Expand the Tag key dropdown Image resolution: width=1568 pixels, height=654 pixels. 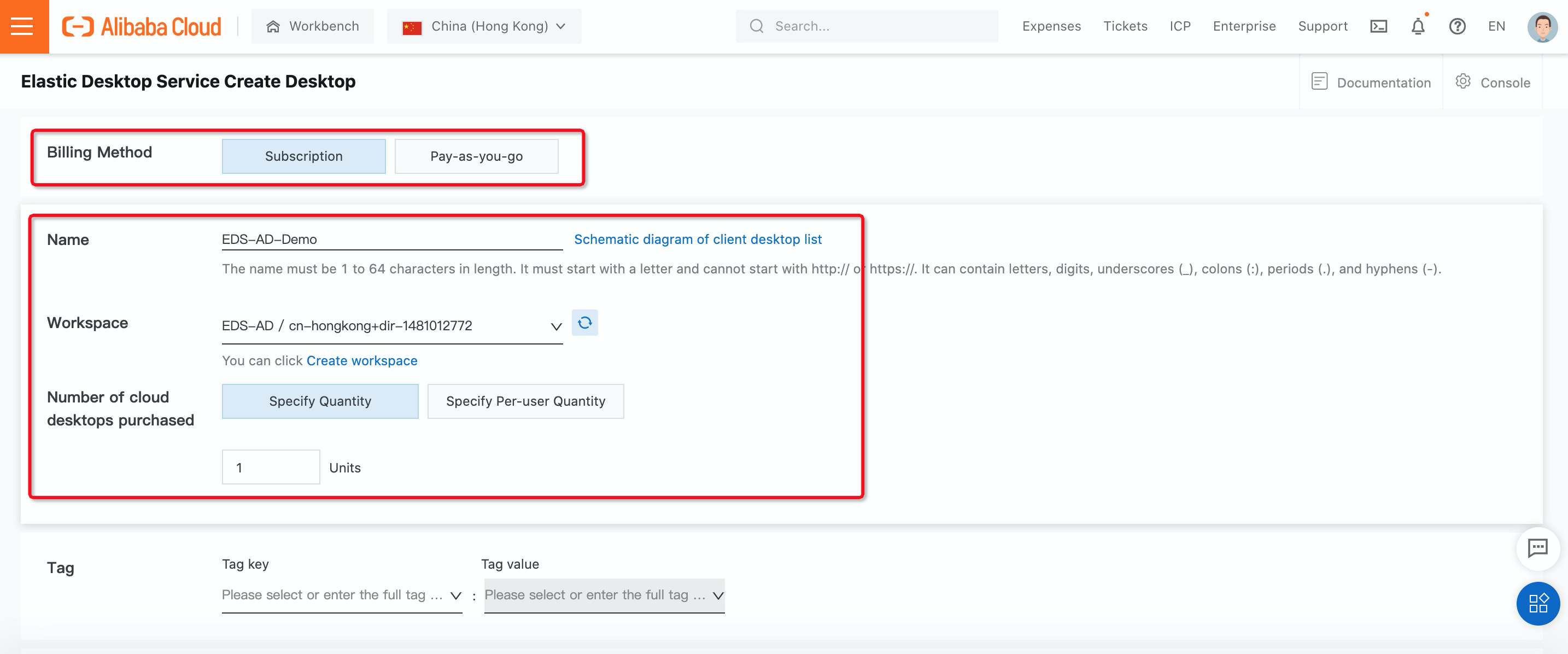click(x=342, y=595)
